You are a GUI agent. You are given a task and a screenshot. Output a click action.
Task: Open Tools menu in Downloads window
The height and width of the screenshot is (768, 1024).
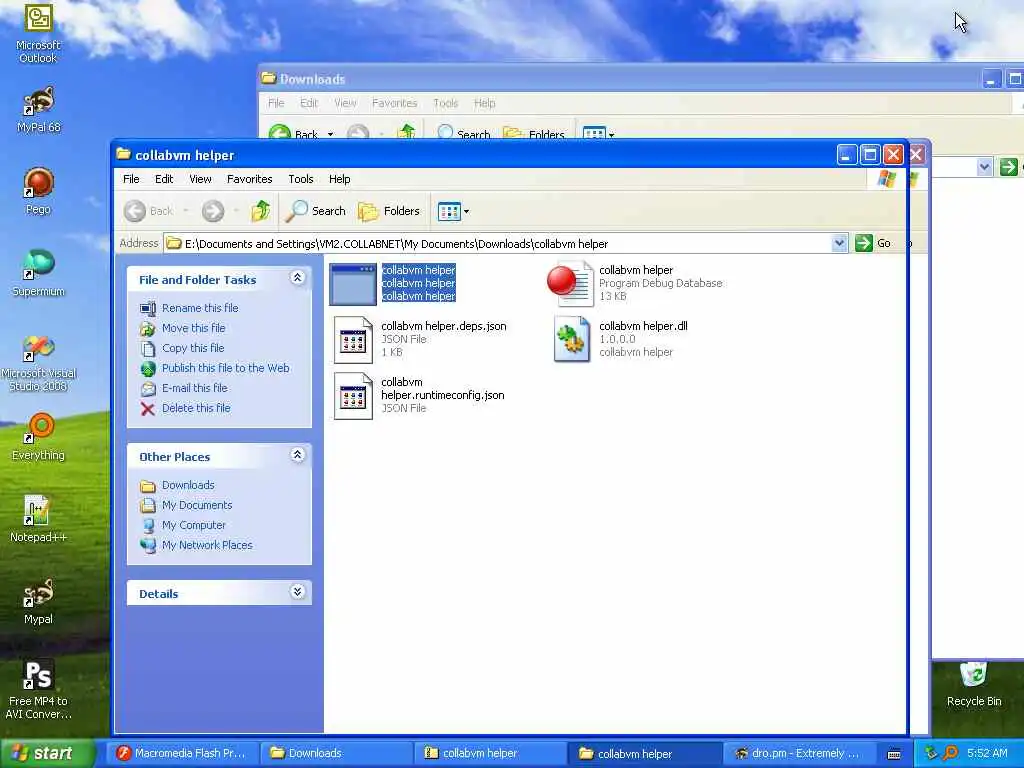click(x=445, y=103)
